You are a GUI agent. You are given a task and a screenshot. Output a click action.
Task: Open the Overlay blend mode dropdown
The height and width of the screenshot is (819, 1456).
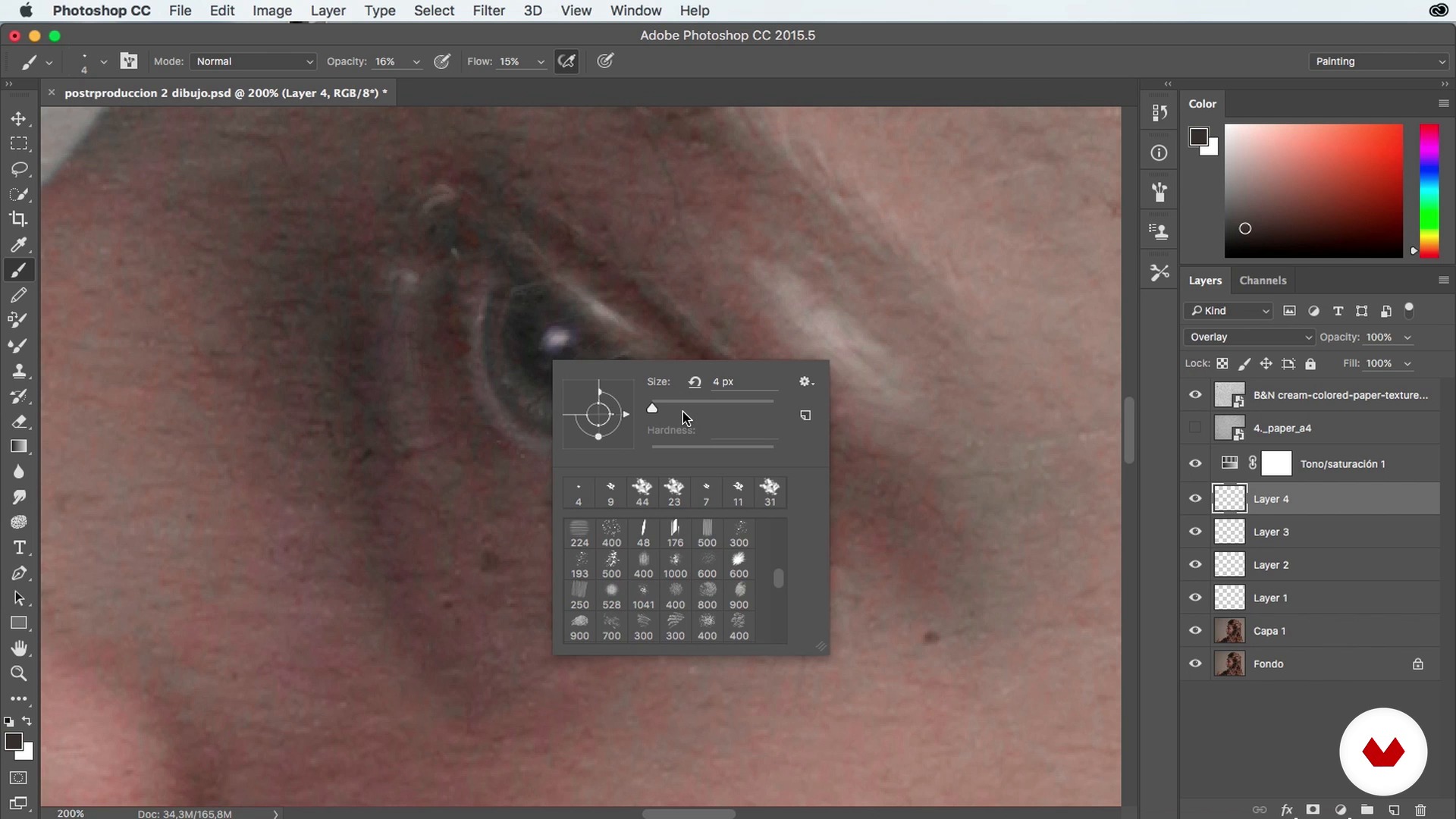coord(1248,337)
